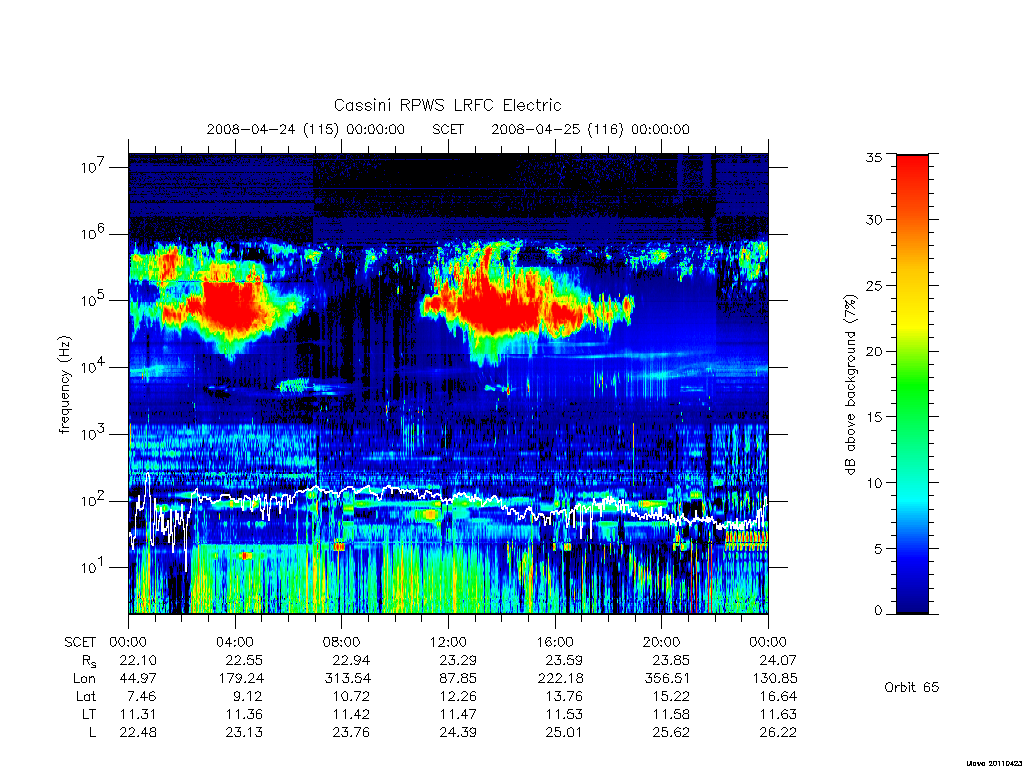1024x768 pixels.
Task: Click the 10^1 frequency tick label
Action: pos(91,567)
